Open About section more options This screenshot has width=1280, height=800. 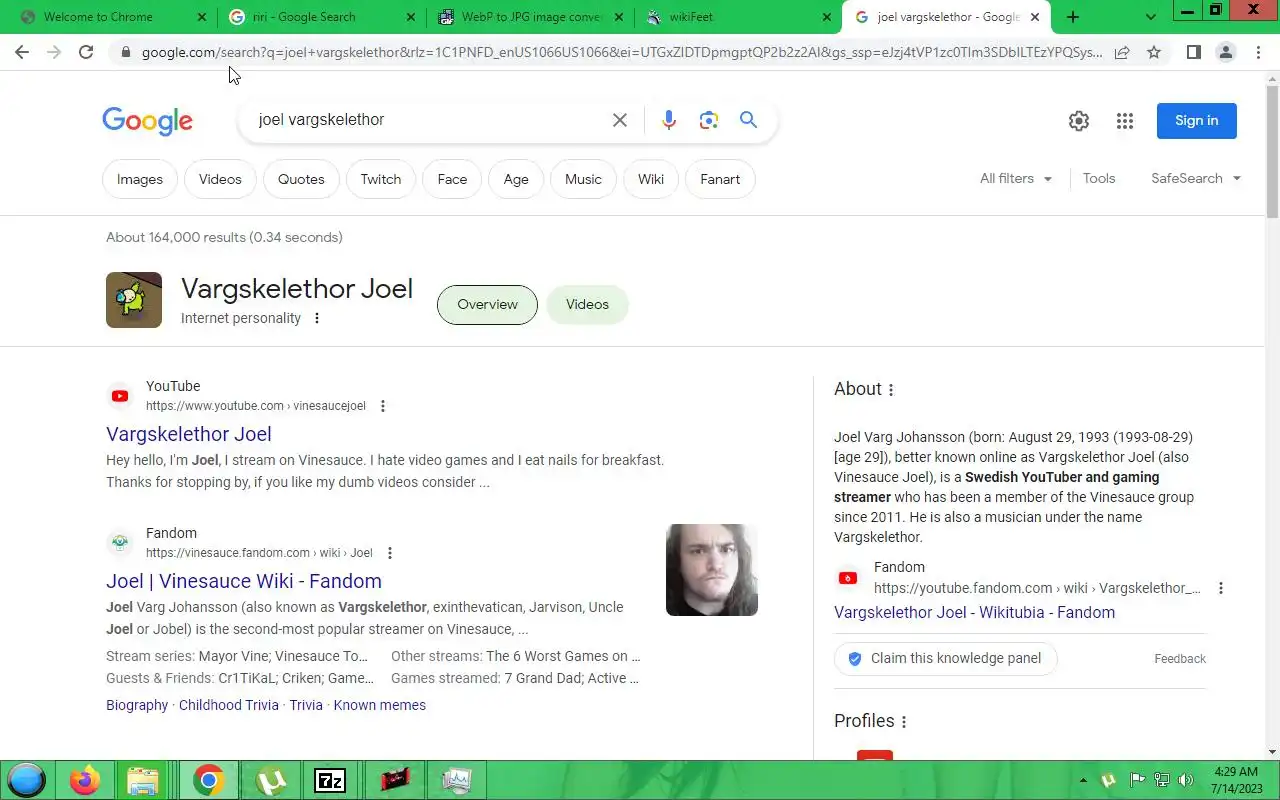pos(891,390)
